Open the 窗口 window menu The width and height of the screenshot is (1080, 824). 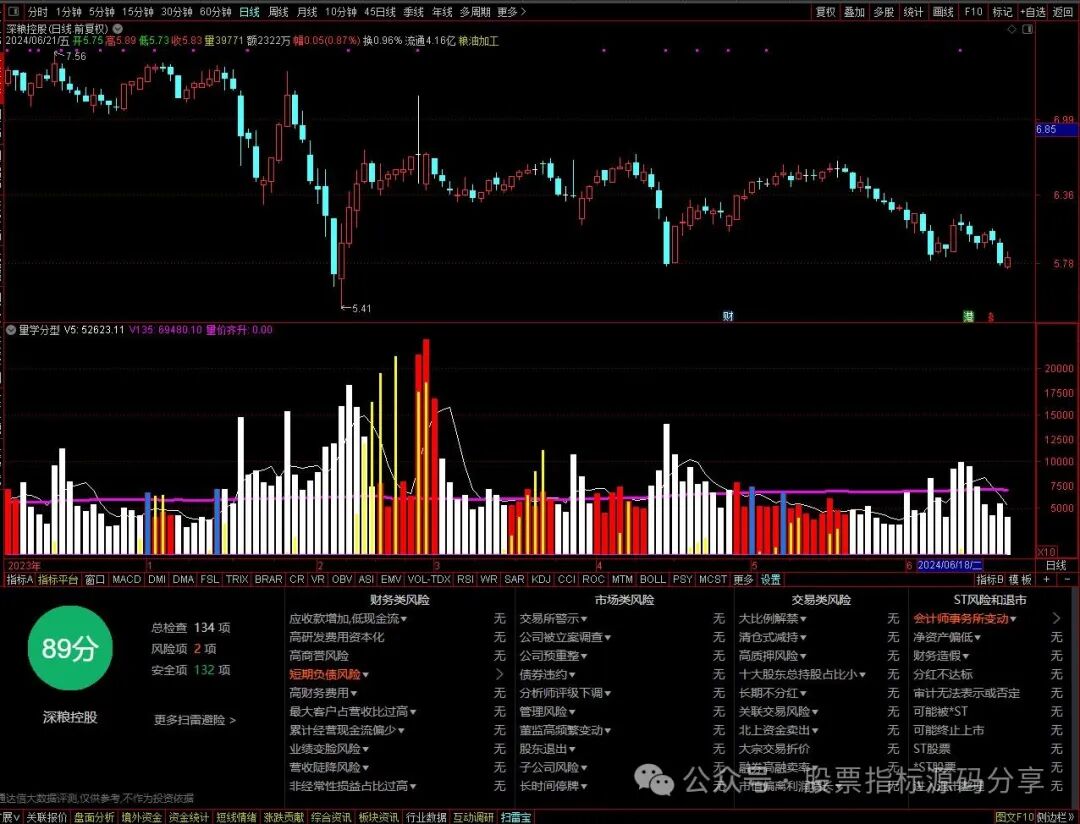[x=94, y=579]
